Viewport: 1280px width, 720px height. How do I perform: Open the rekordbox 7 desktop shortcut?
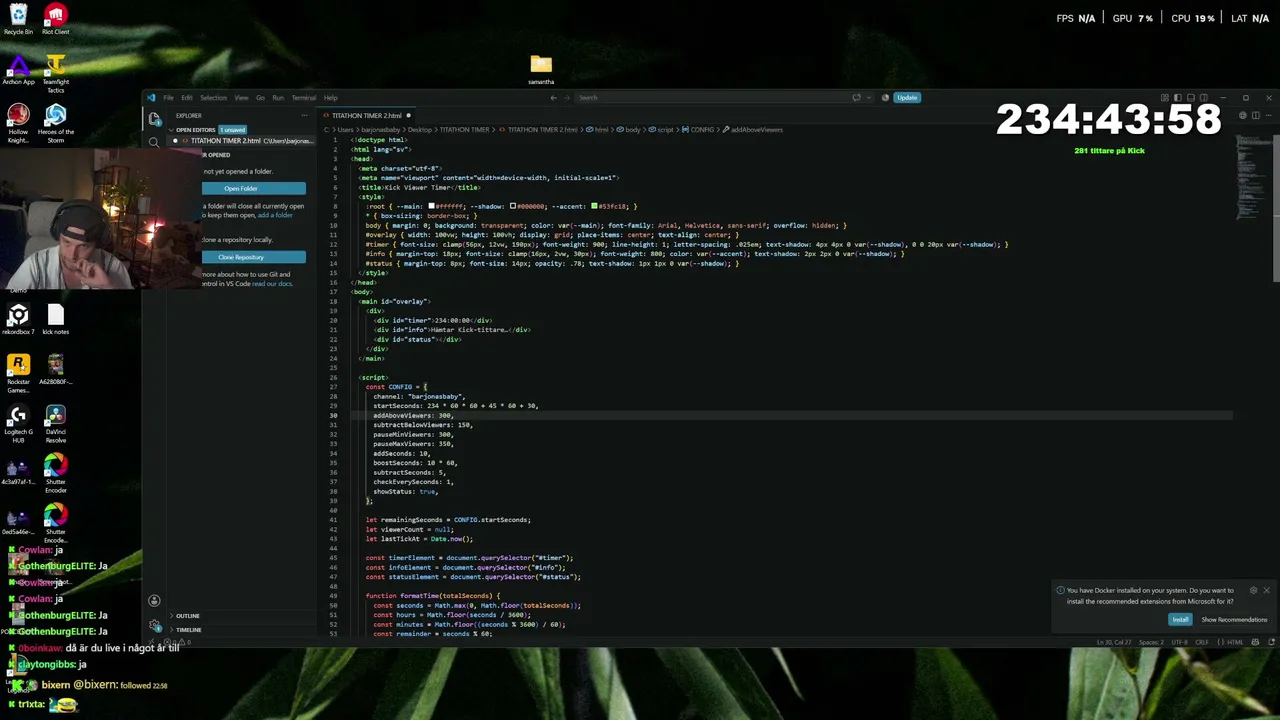click(18, 320)
